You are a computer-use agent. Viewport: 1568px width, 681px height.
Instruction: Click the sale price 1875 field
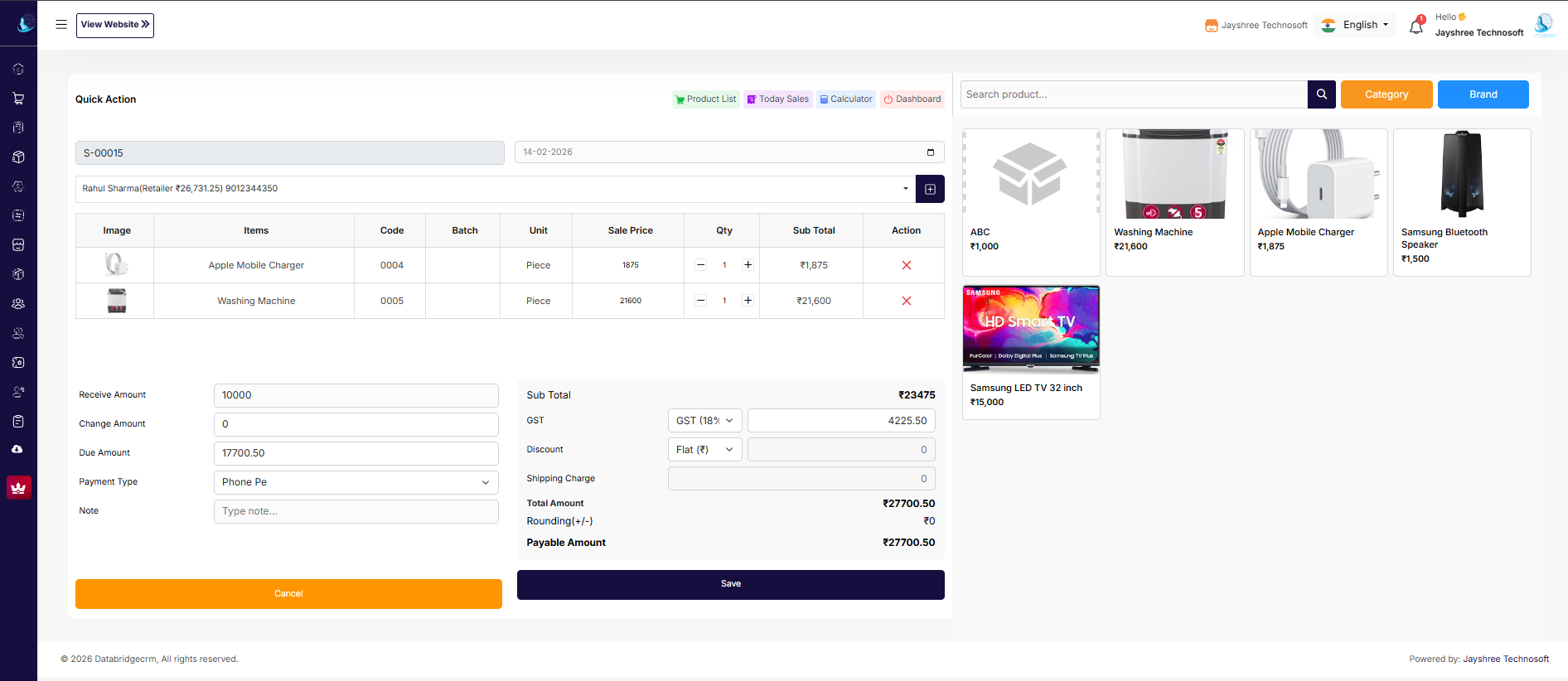(x=631, y=265)
